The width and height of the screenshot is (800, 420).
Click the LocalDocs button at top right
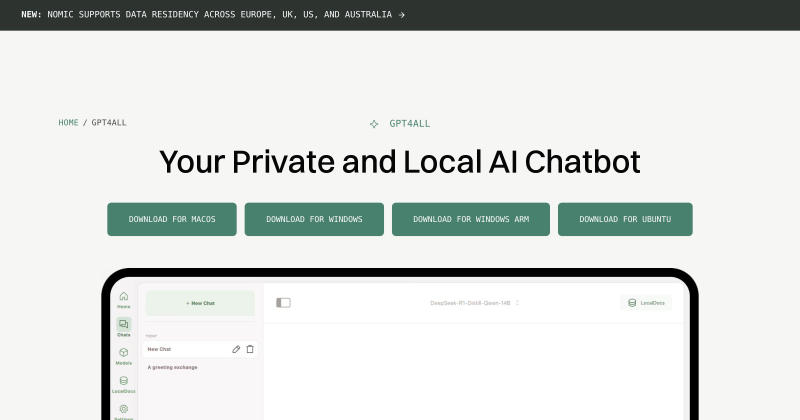(x=646, y=303)
